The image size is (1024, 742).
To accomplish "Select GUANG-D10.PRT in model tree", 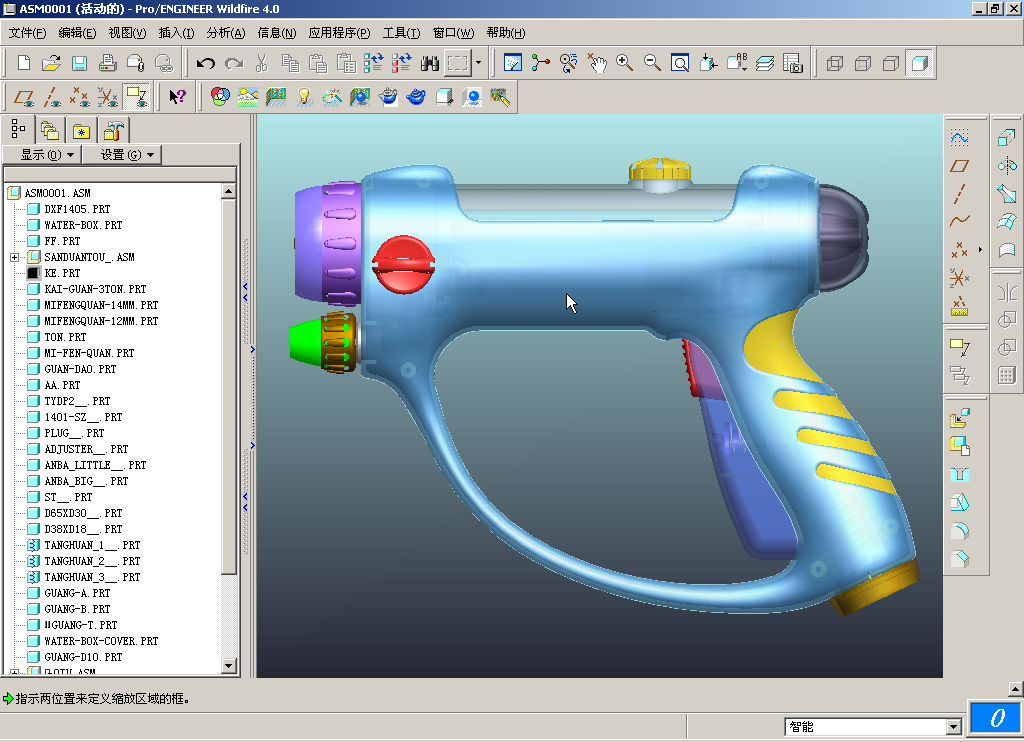I will pos(83,657).
